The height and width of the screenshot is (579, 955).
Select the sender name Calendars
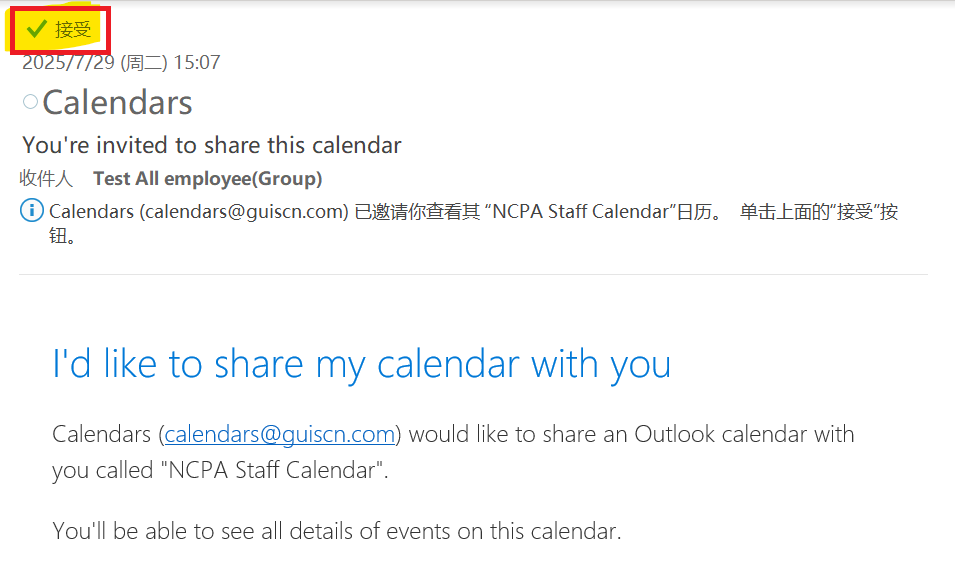click(x=117, y=102)
